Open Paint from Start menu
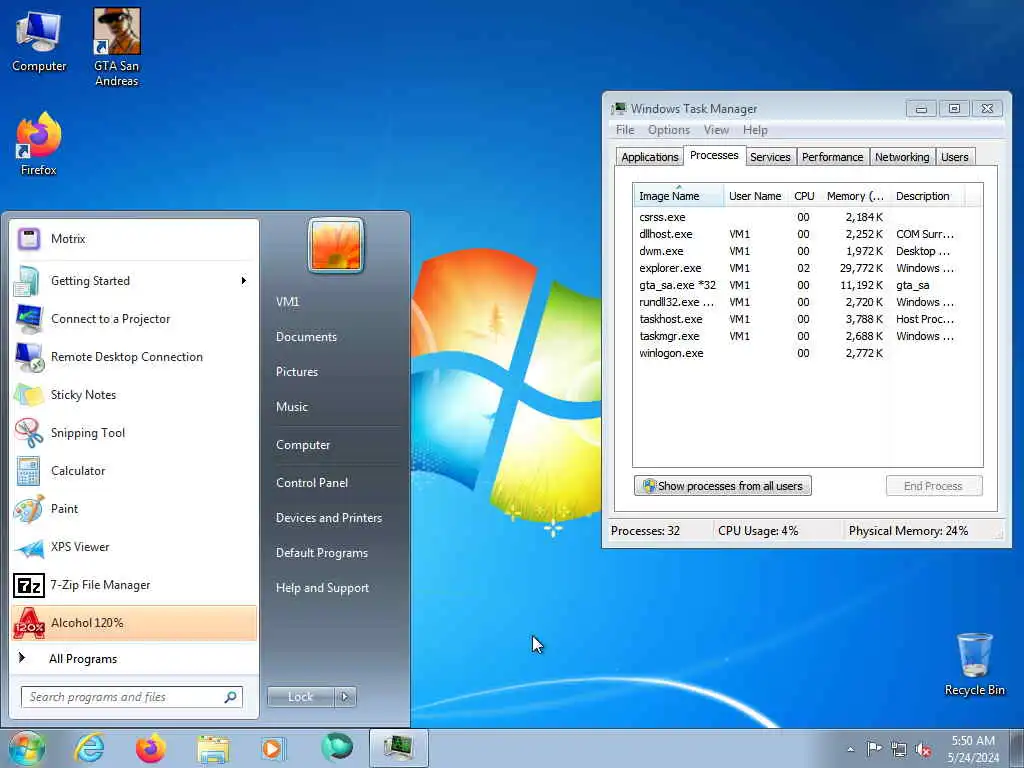 (x=134, y=509)
